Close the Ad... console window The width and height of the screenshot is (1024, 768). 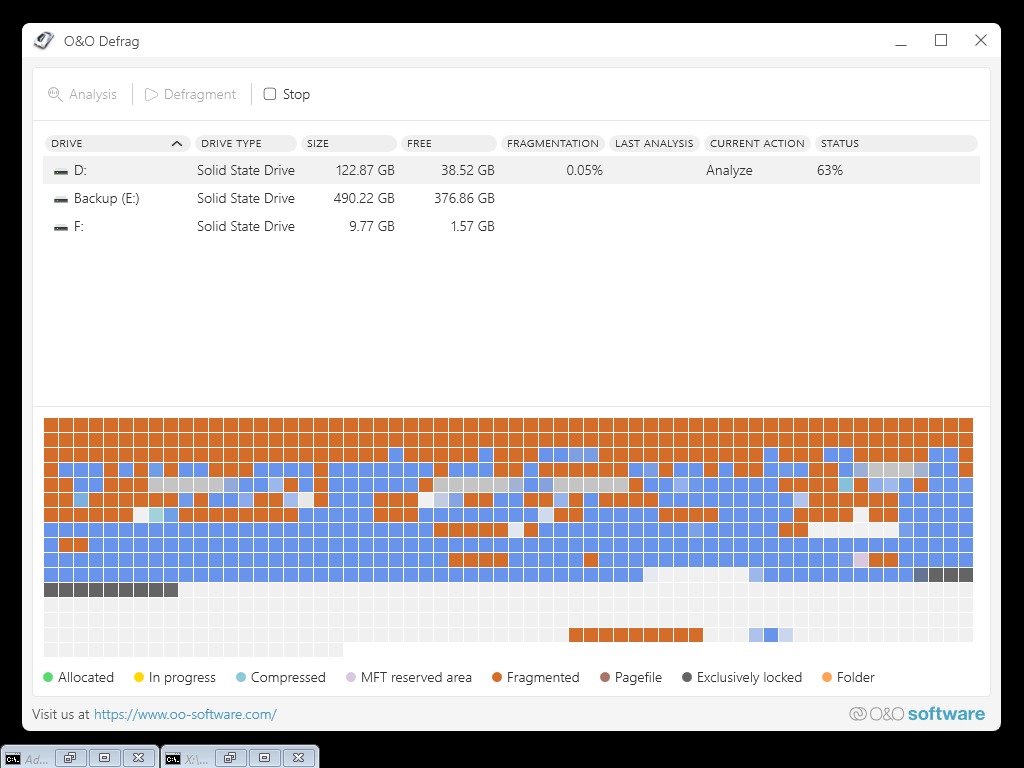(138, 758)
